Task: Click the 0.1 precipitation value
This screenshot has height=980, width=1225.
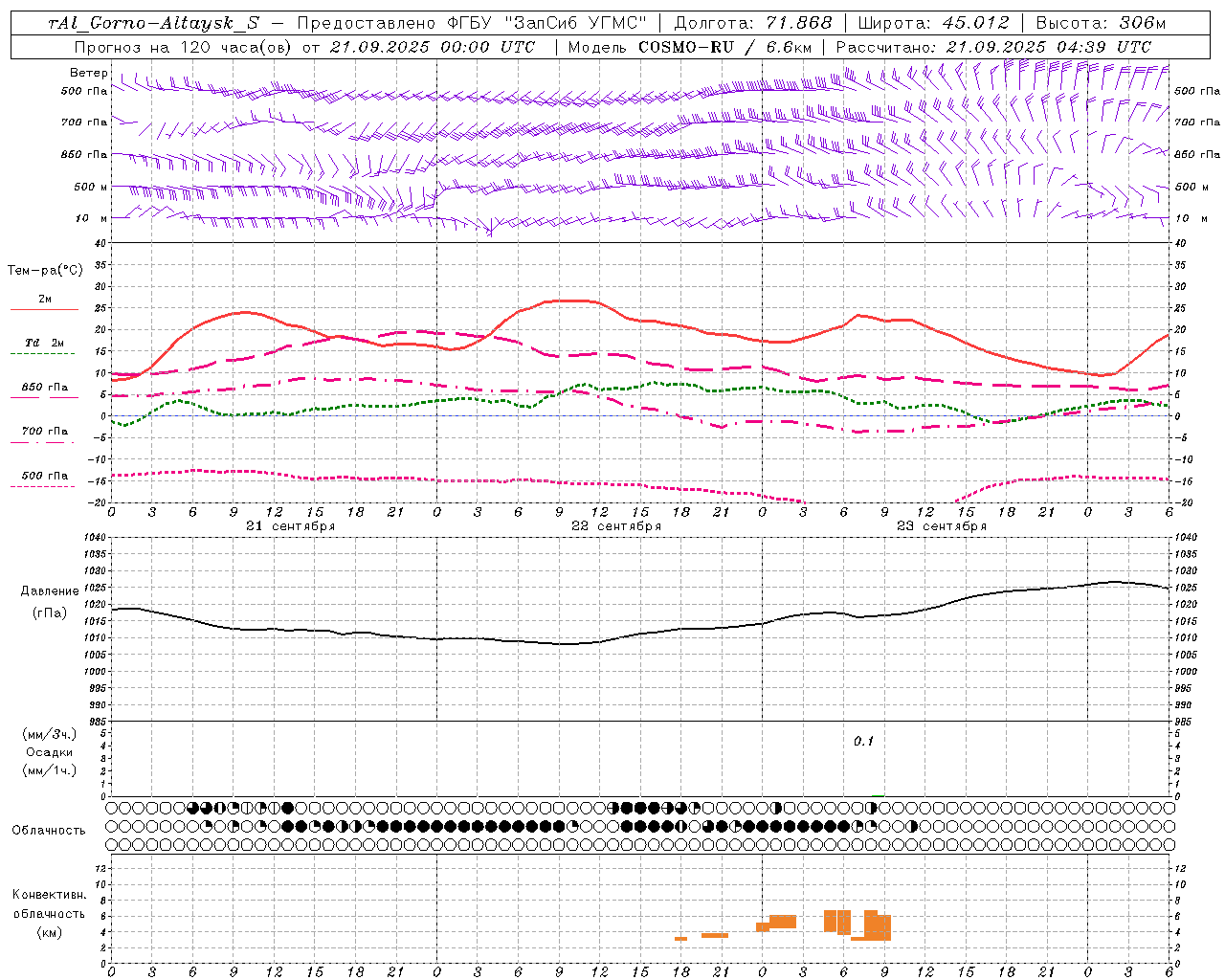Action: [864, 742]
